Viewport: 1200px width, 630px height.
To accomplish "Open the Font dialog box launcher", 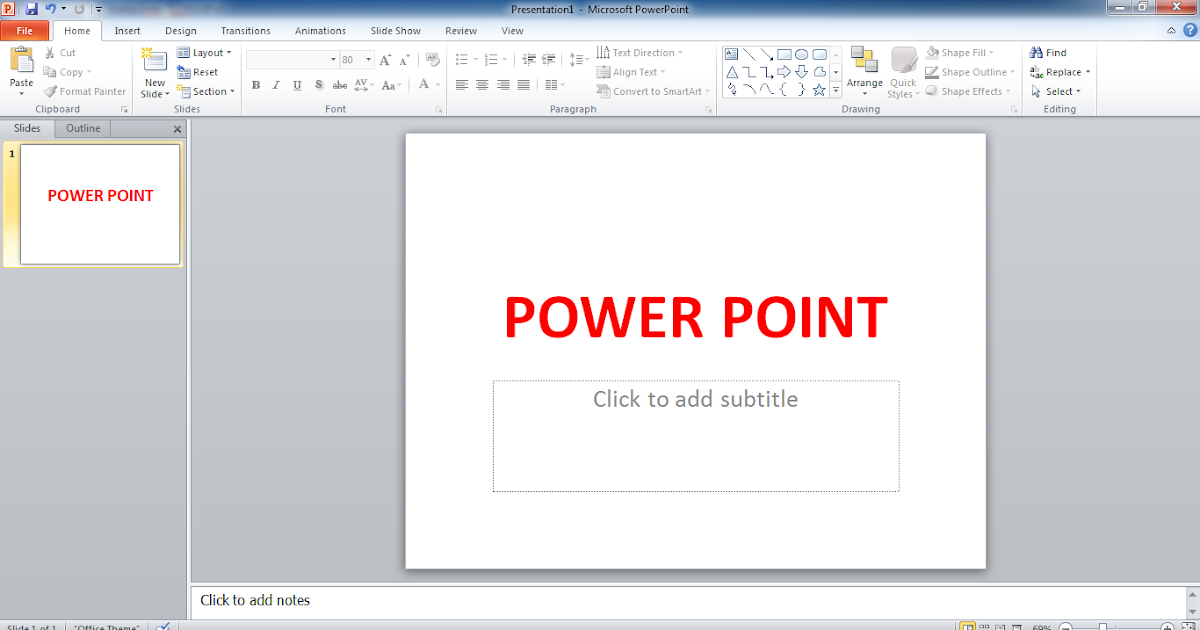I will click(438, 109).
